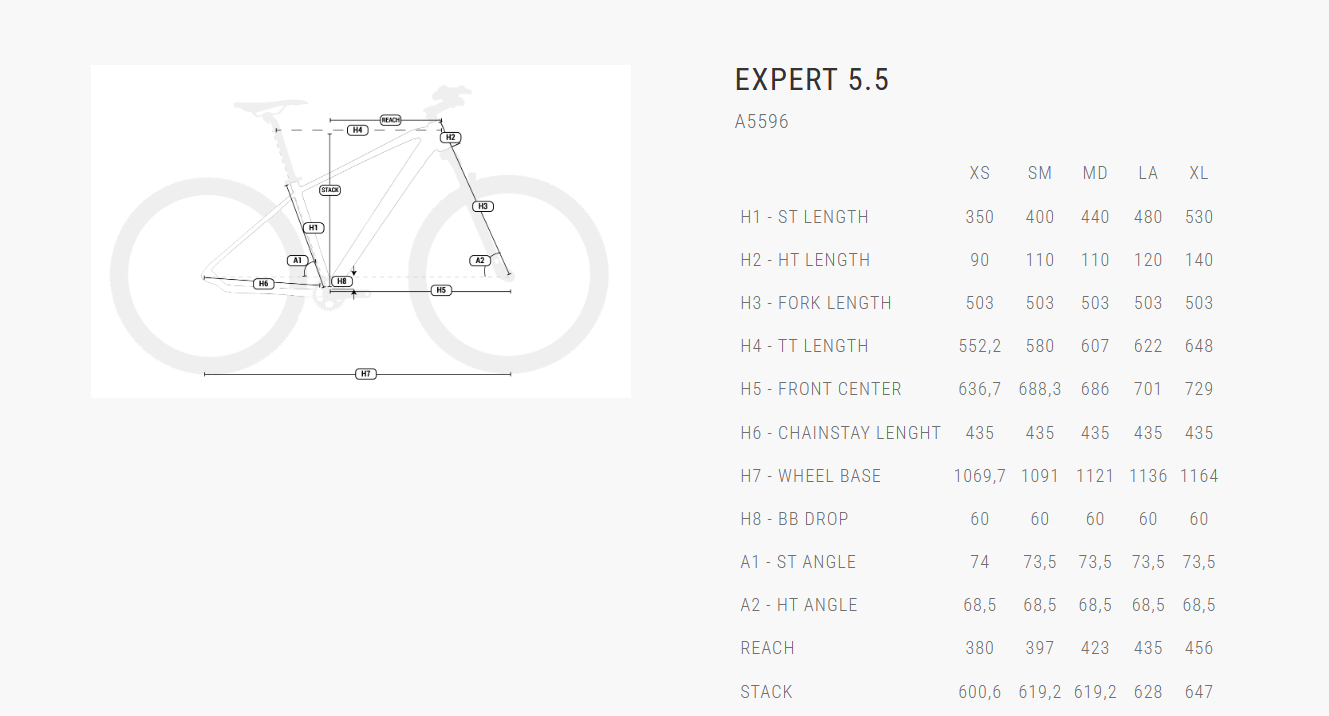Click the XL stack value 647
1329x716 pixels.
[1199, 692]
